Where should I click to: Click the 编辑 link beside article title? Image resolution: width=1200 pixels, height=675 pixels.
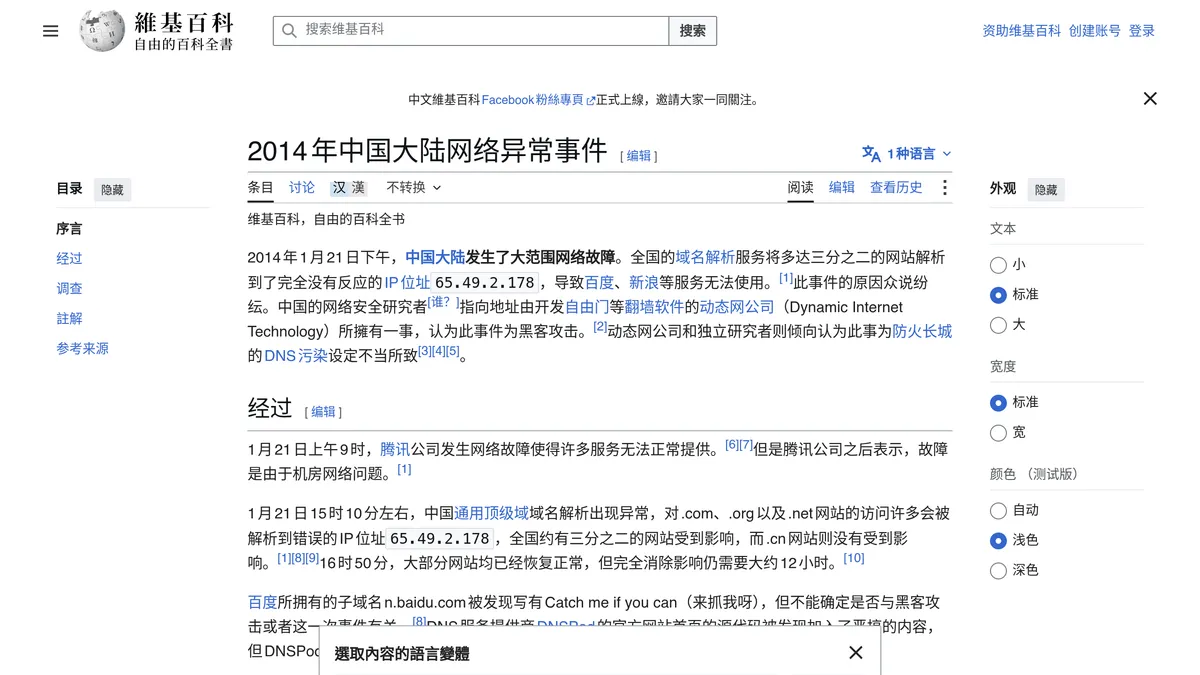(639, 156)
